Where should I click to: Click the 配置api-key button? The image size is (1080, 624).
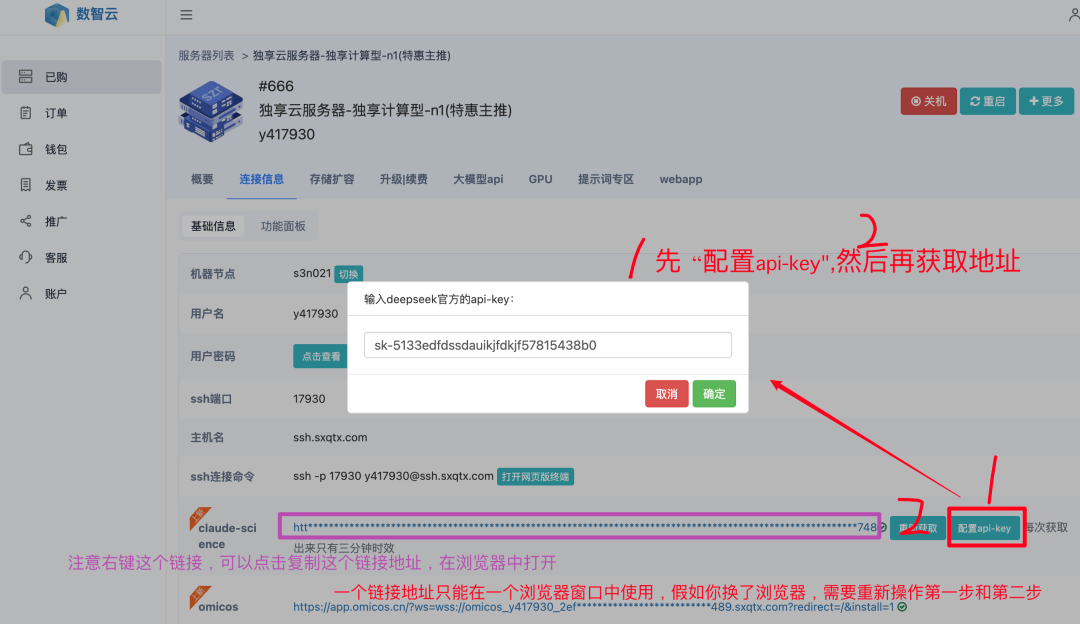[x=984, y=528]
